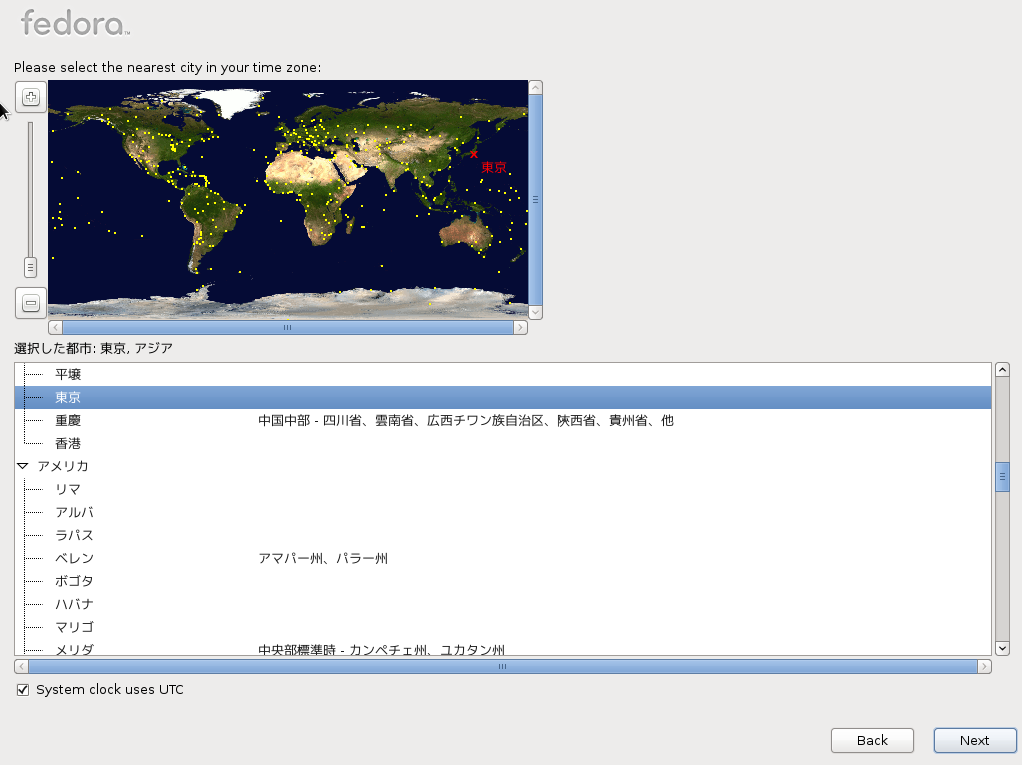Toggle System clock uses UTC checkbox
The height and width of the screenshot is (765, 1022).
coord(23,689)
